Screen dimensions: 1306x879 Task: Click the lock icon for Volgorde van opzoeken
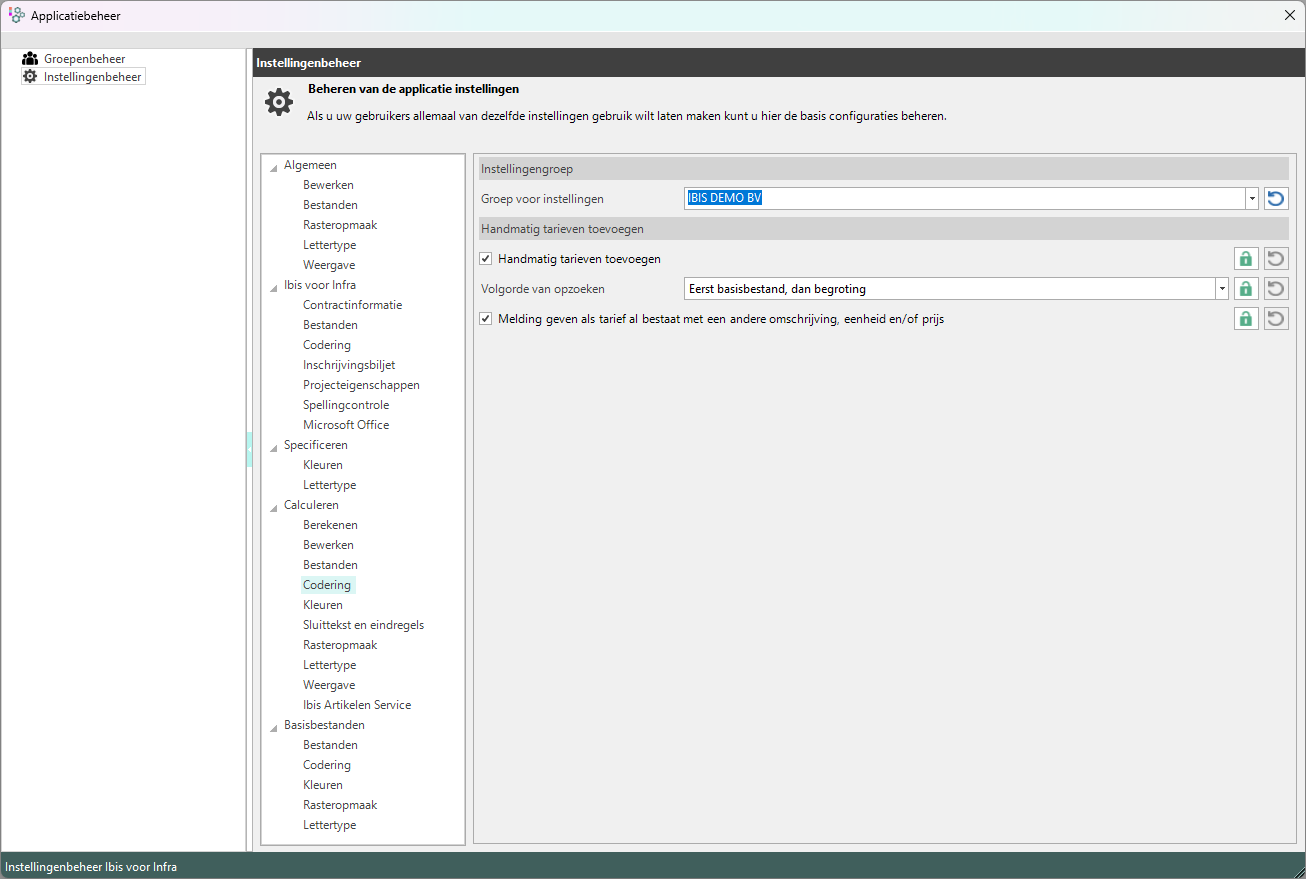pyautogui.click(x=1245, y=289)
